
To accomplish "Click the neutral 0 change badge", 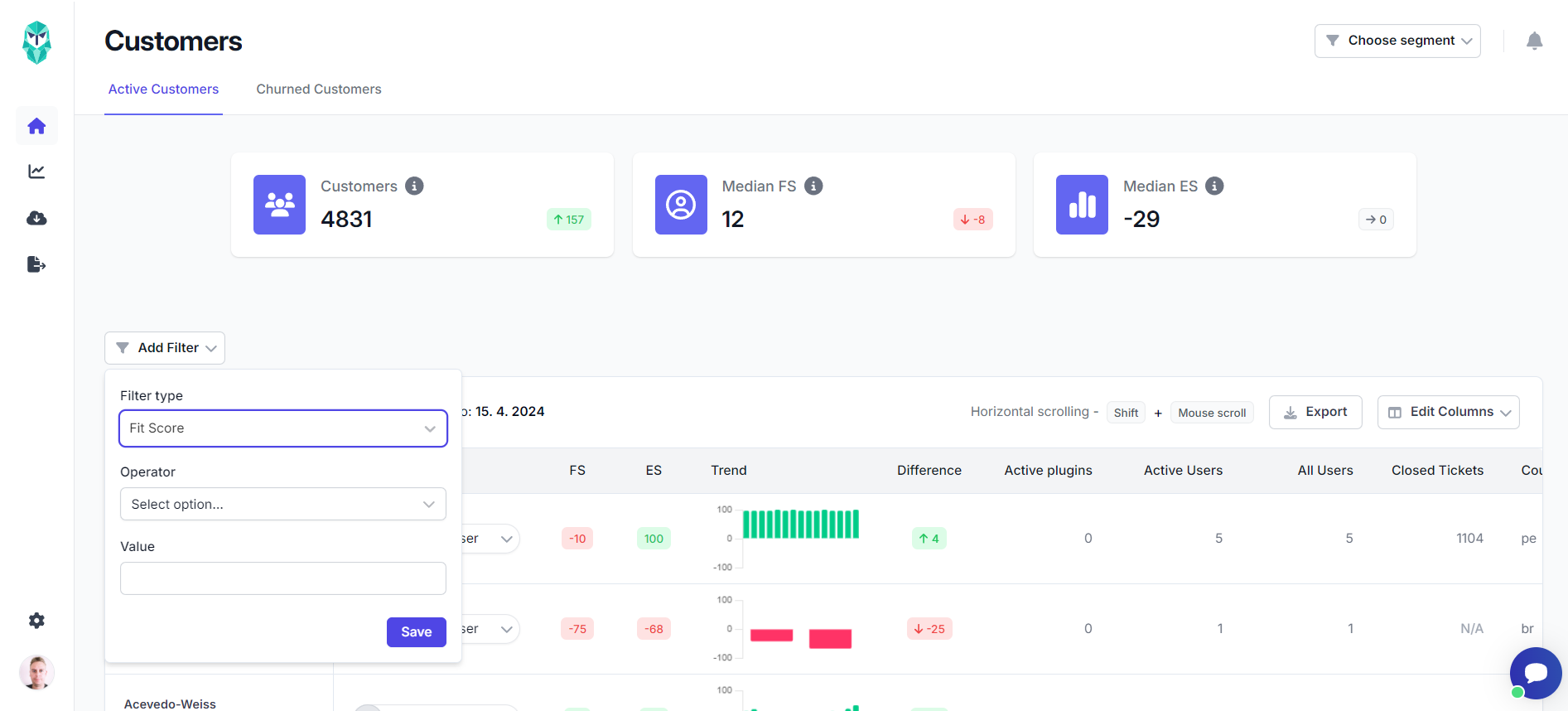I will 1377,220.
